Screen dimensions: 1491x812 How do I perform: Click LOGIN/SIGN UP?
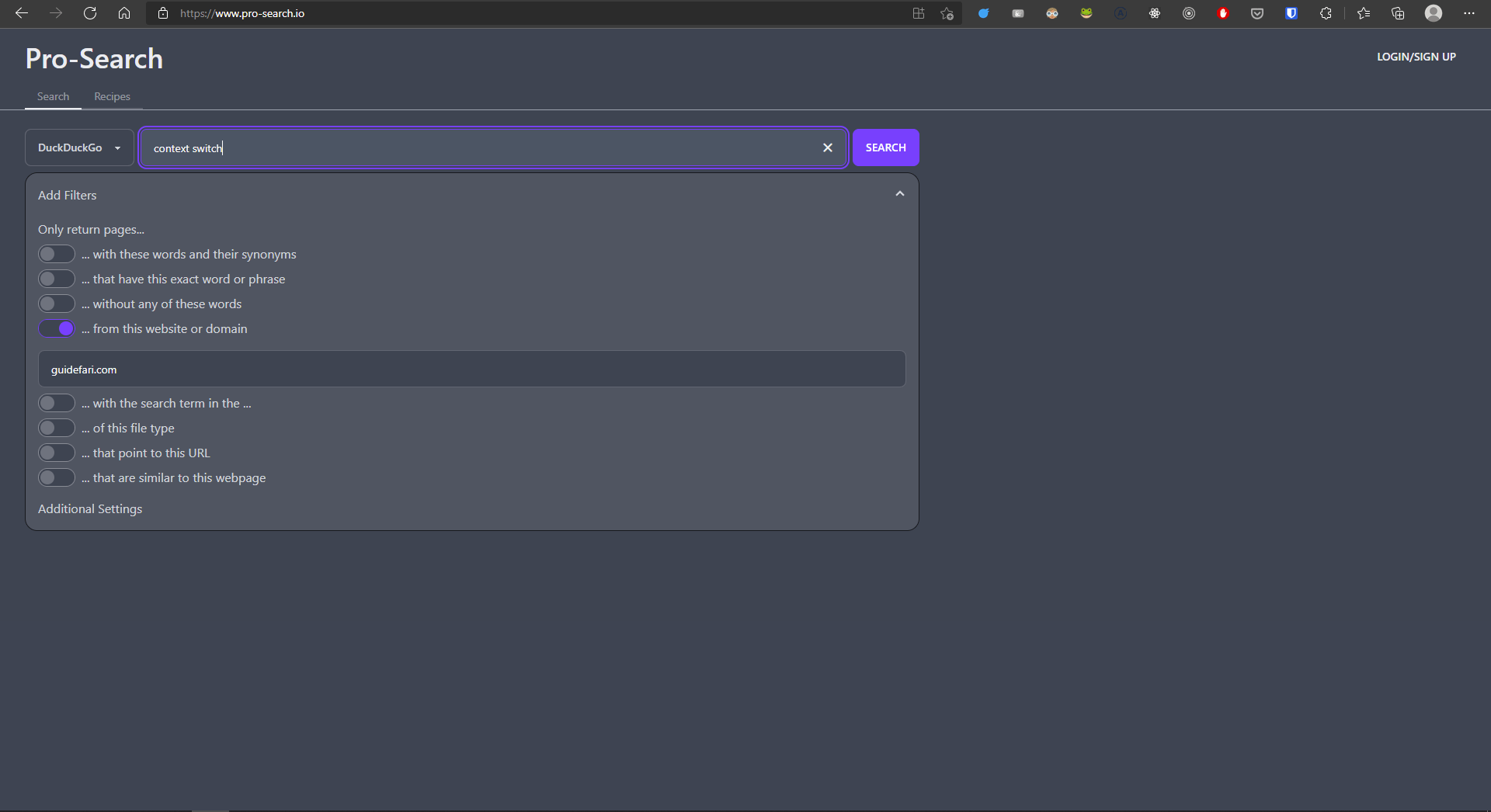point(1416,57)
